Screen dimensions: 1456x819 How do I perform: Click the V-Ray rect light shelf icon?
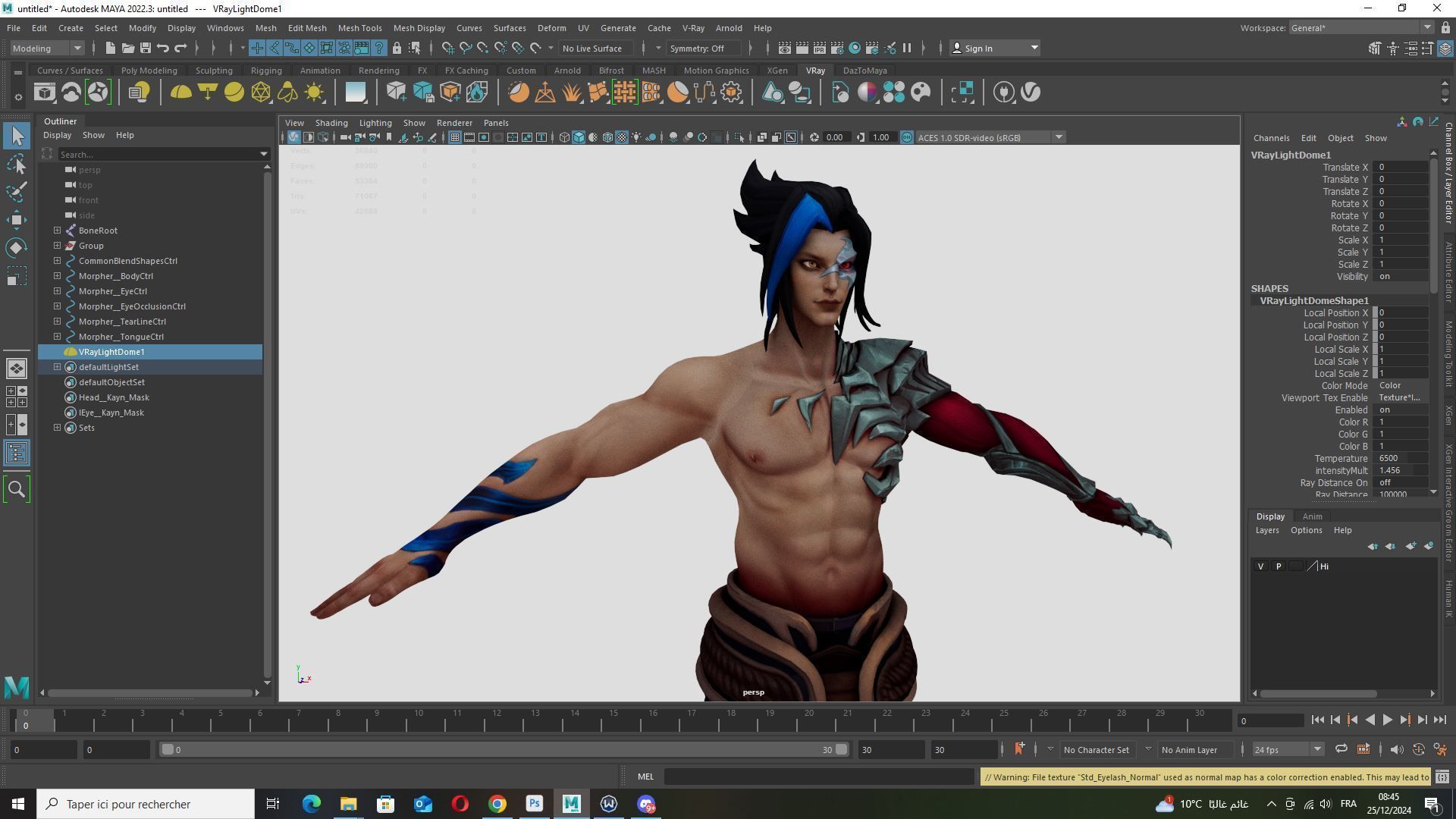207,93
